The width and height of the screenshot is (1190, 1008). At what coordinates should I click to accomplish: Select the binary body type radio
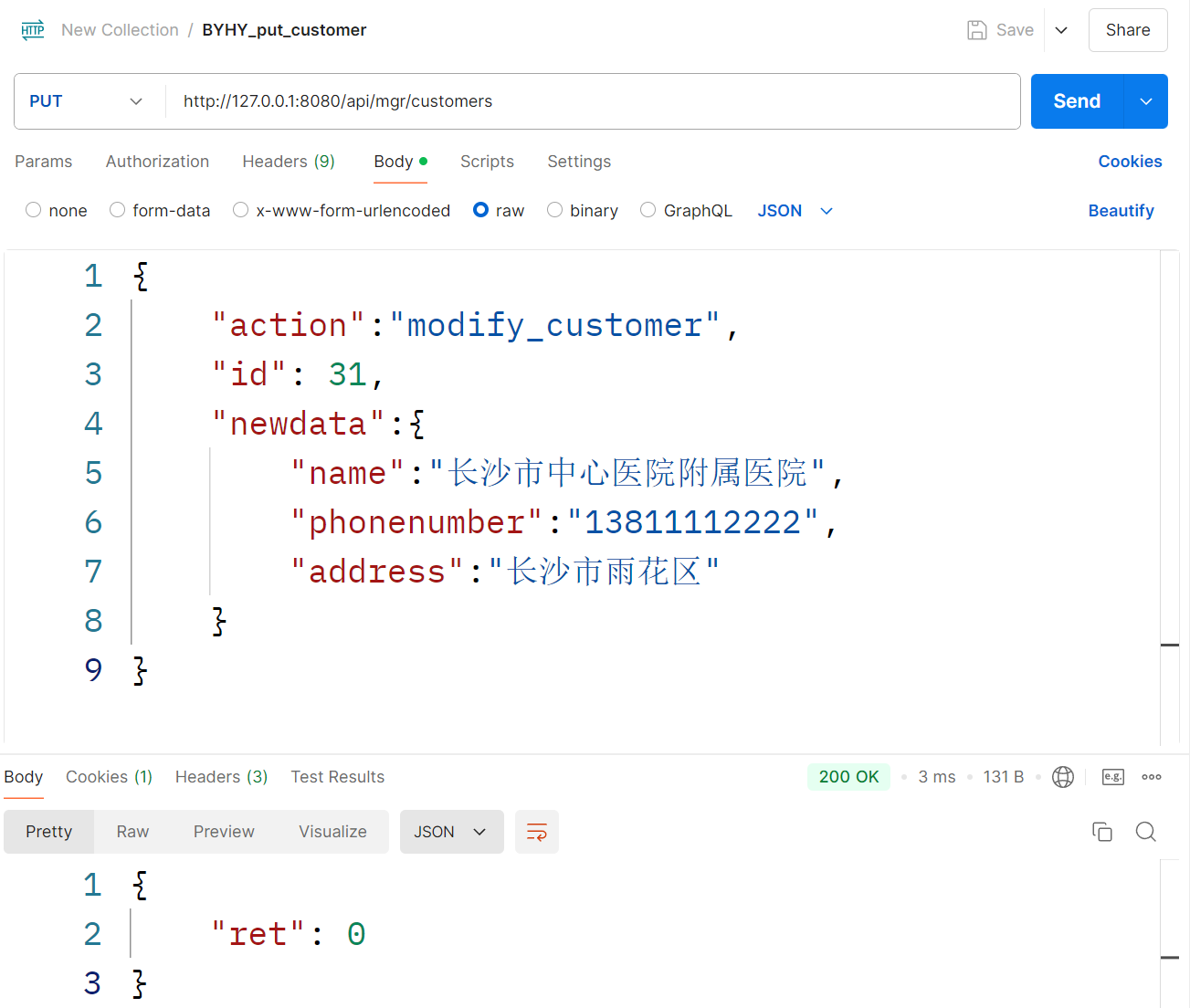coord(554,210)
